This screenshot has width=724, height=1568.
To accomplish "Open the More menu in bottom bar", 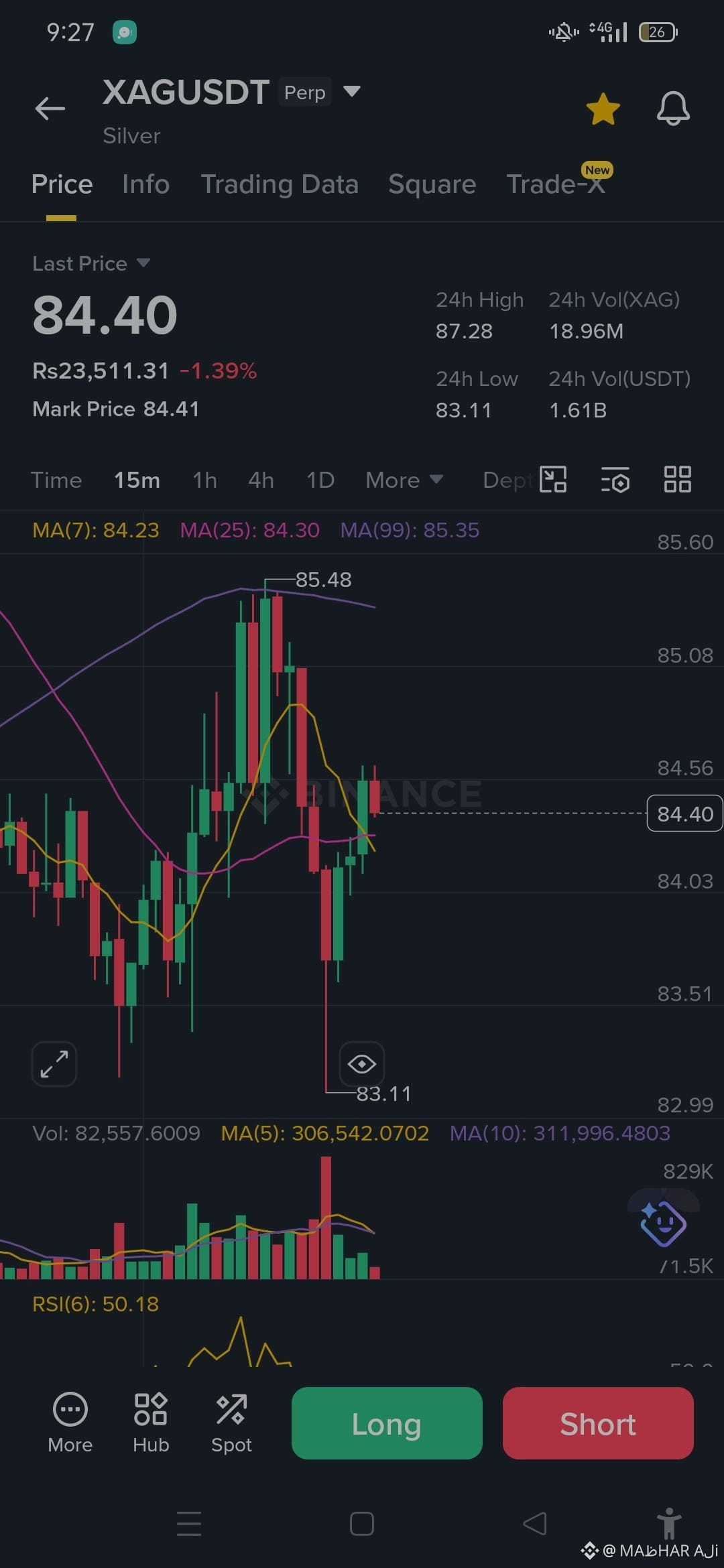I will 70,1424.
